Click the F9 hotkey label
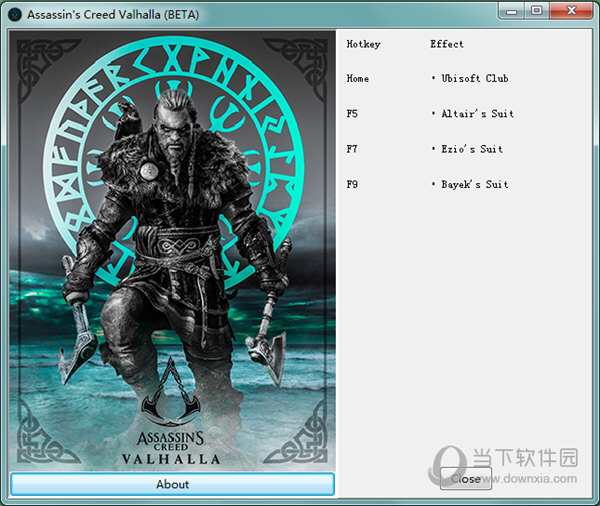 pyautogui.click(x=352, y=184)
